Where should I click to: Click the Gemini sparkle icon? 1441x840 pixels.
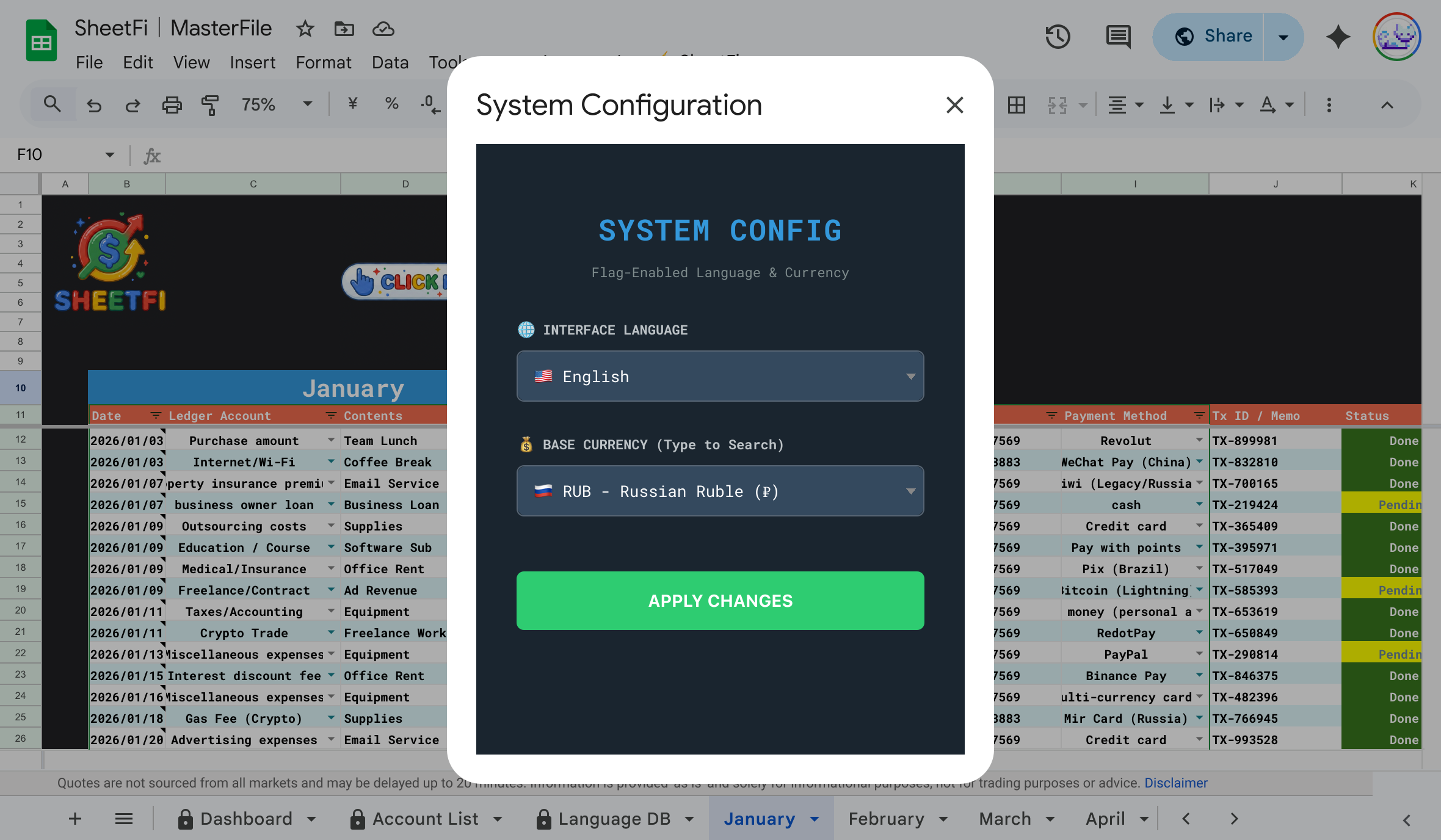(1338, 37)
